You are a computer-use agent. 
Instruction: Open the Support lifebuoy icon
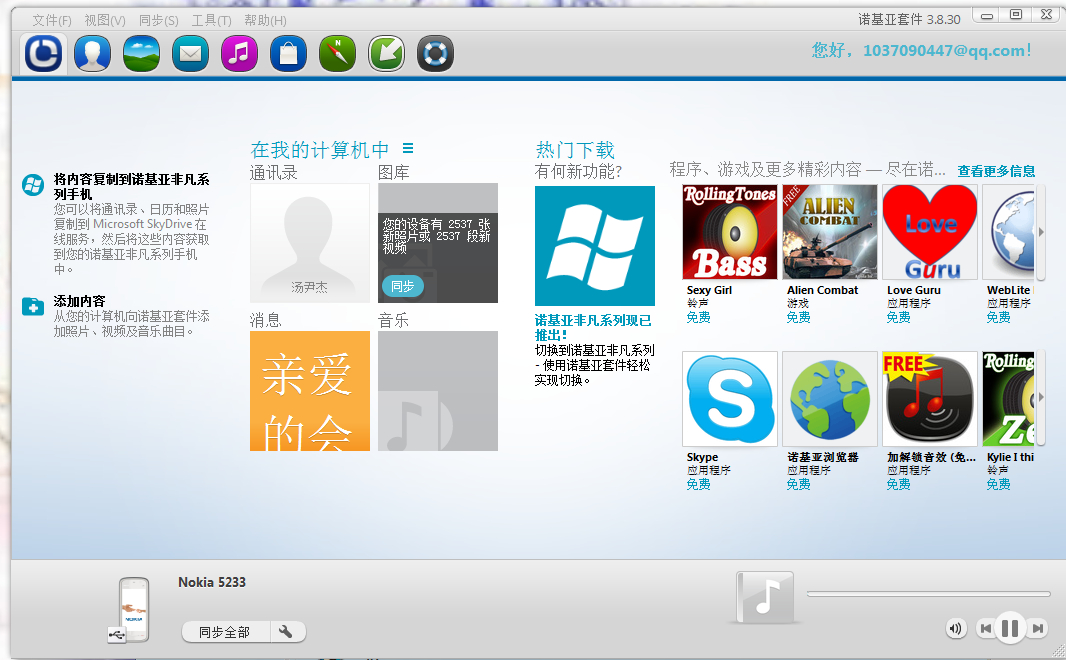click(x=435, y=53)
